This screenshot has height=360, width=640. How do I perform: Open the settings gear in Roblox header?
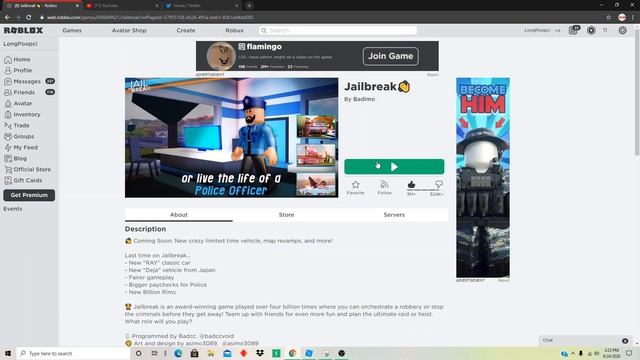pyautogui.click(x=622, y=30)
